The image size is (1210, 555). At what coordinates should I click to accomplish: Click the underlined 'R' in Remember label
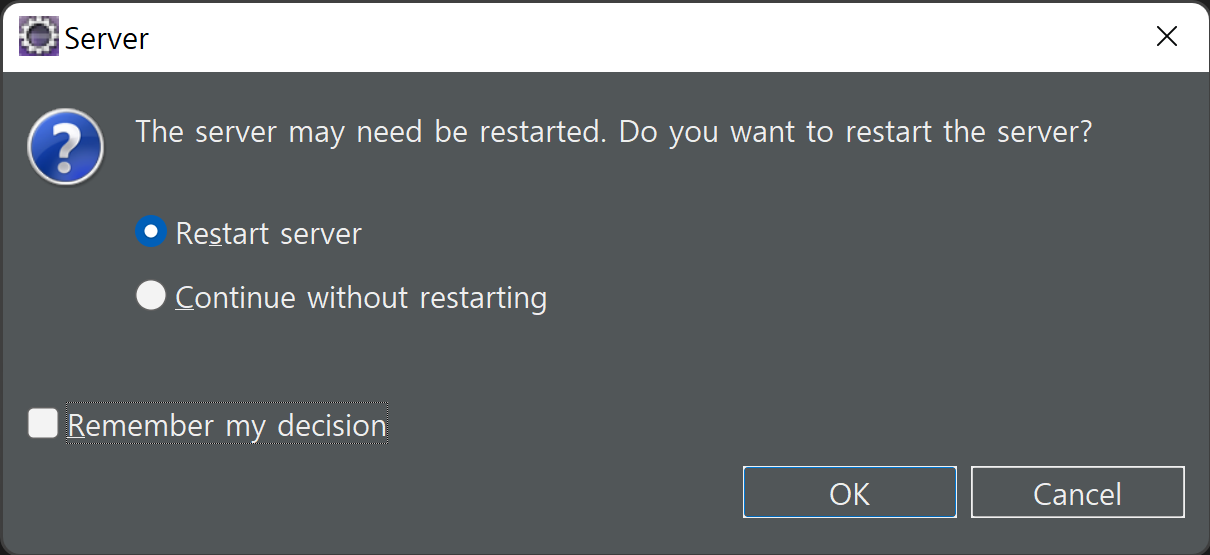tap(77, 425)
